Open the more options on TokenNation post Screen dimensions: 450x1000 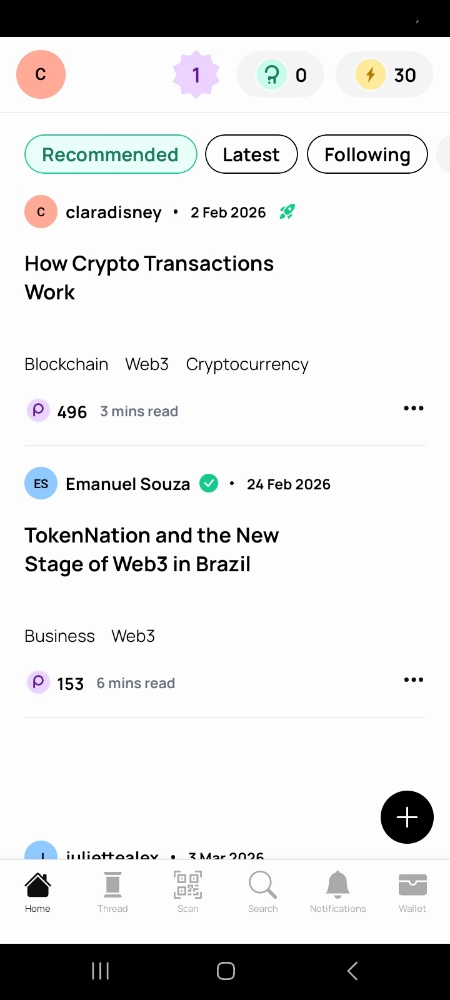pyautogui.click(x=414, y=680)
